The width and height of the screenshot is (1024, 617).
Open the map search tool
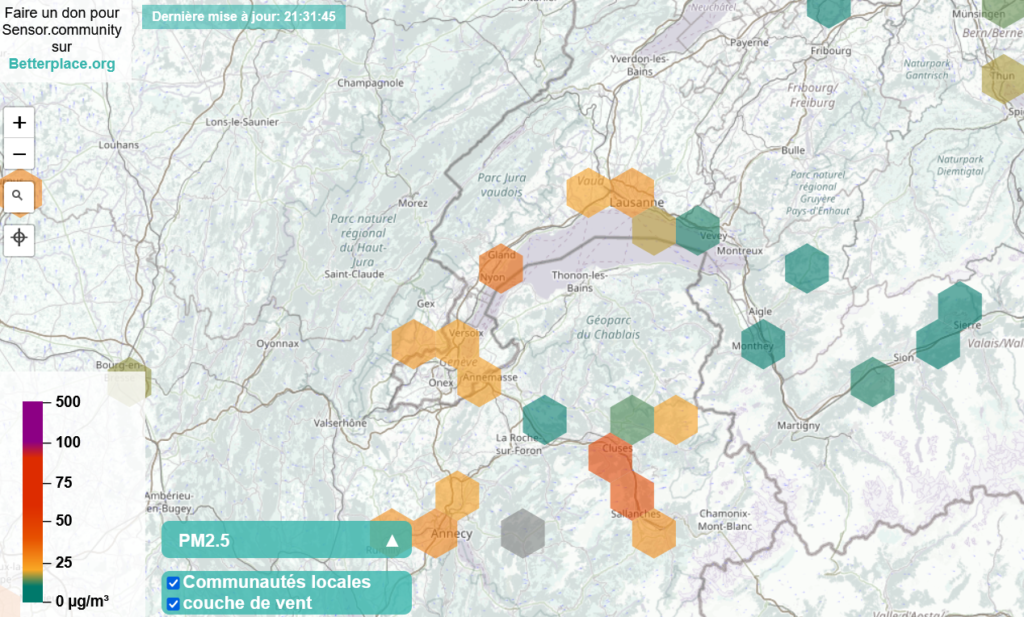pyautogui.click(x=19, y=196)
